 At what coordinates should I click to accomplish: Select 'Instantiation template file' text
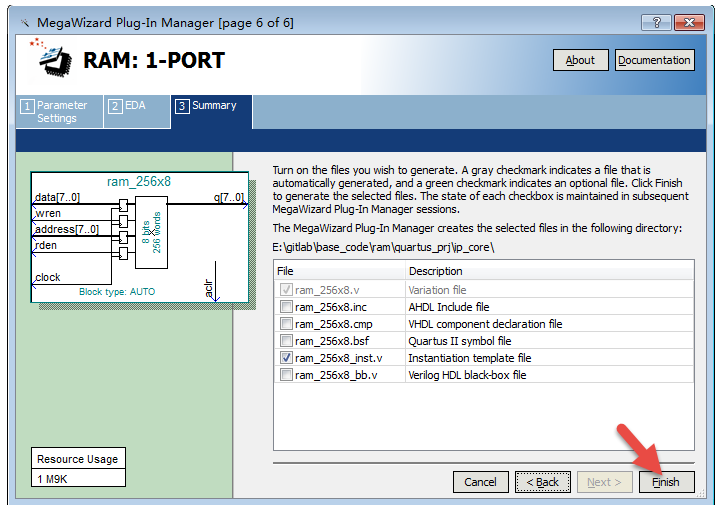pos(470,358)
